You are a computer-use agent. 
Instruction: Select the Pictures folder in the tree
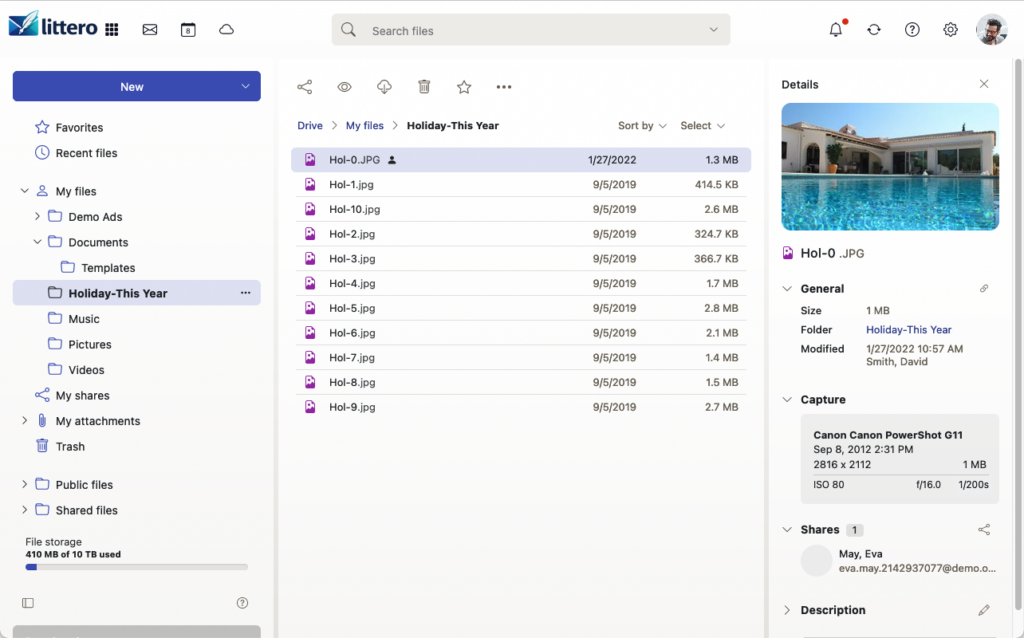(x=89, y=344)
